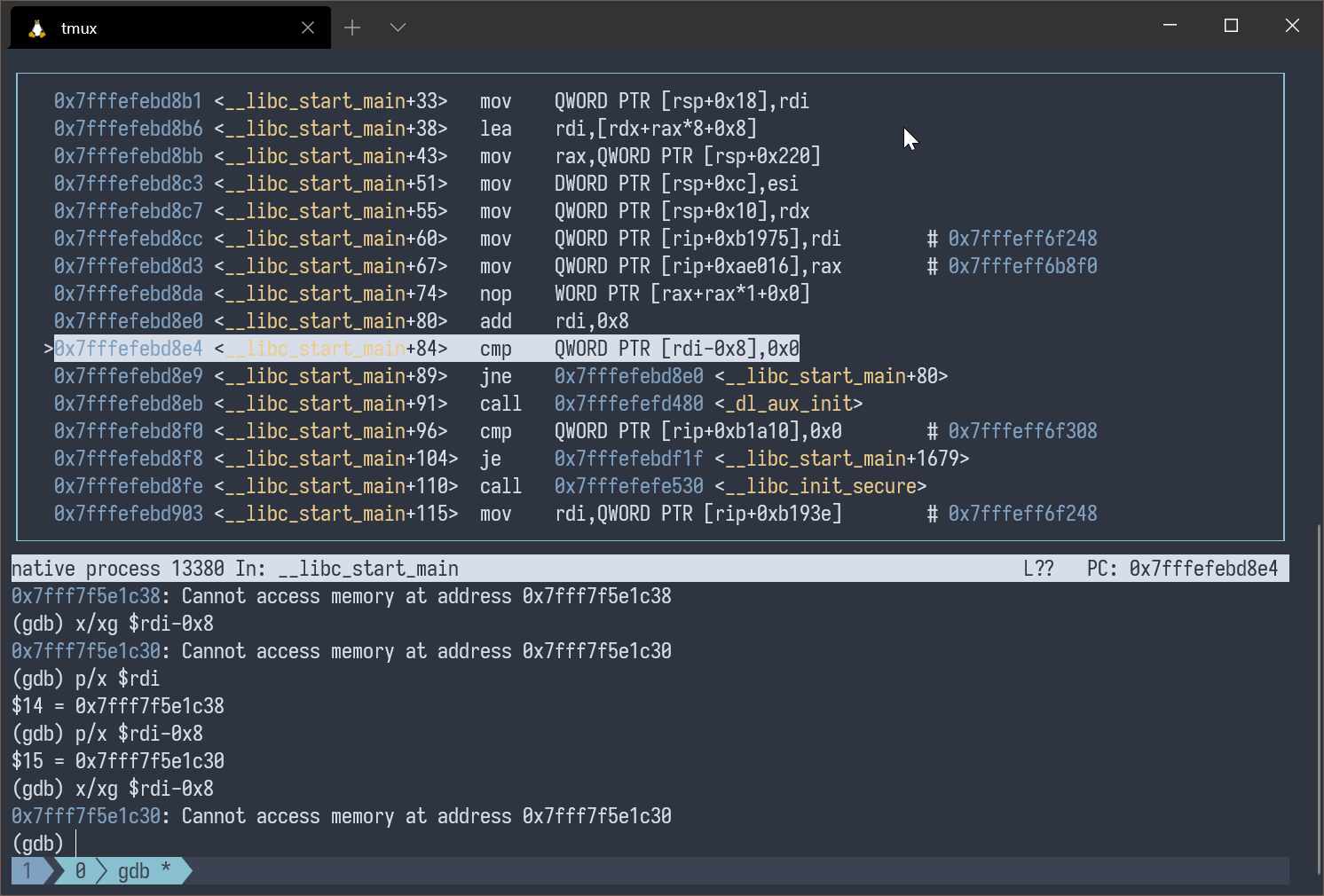This screenshot has width=1324, height=896.
Task: Open a new terminal tab
Action: (352, 28)
